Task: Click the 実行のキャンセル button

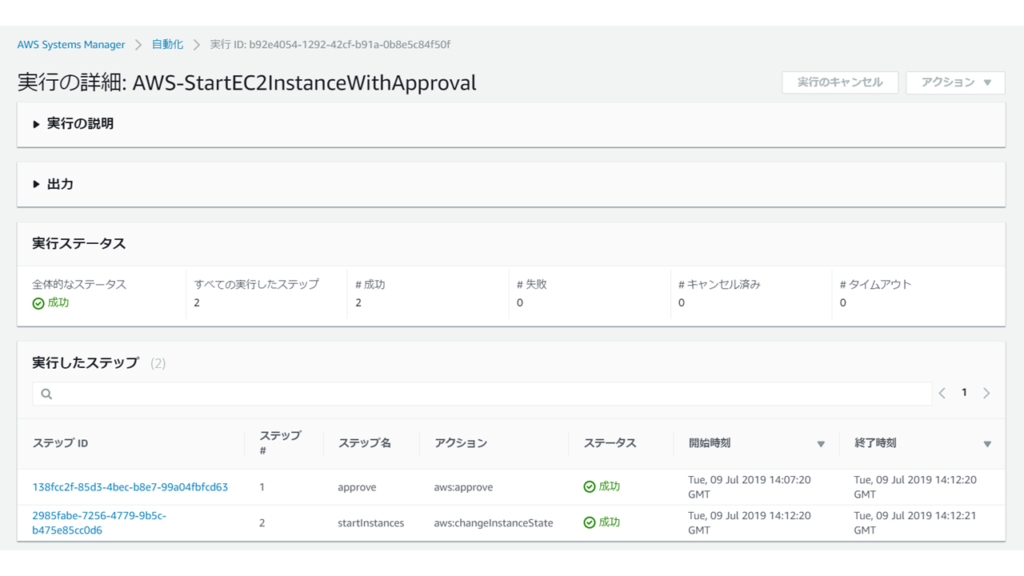Action: click(x=839, y=82)
